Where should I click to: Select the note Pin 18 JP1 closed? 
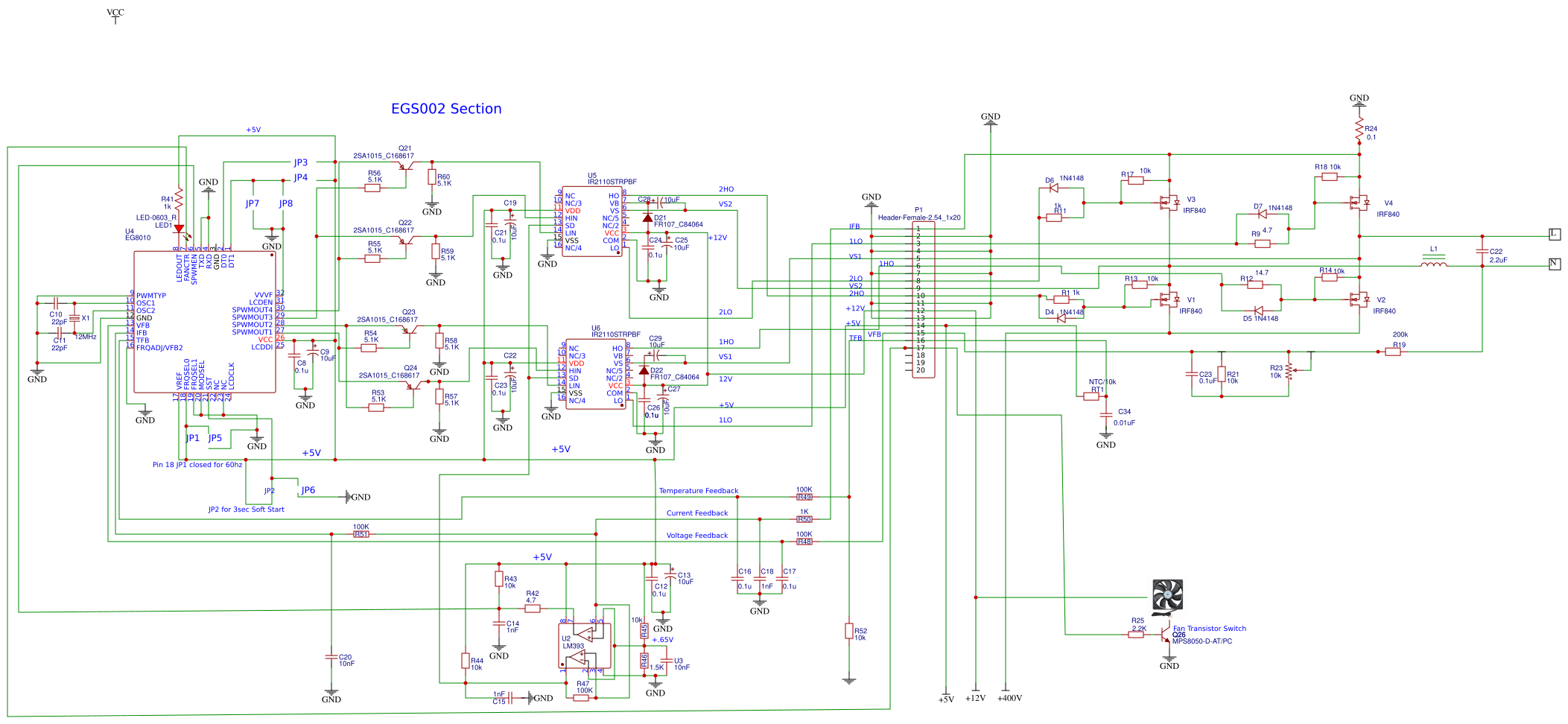(x=196, y=463)
